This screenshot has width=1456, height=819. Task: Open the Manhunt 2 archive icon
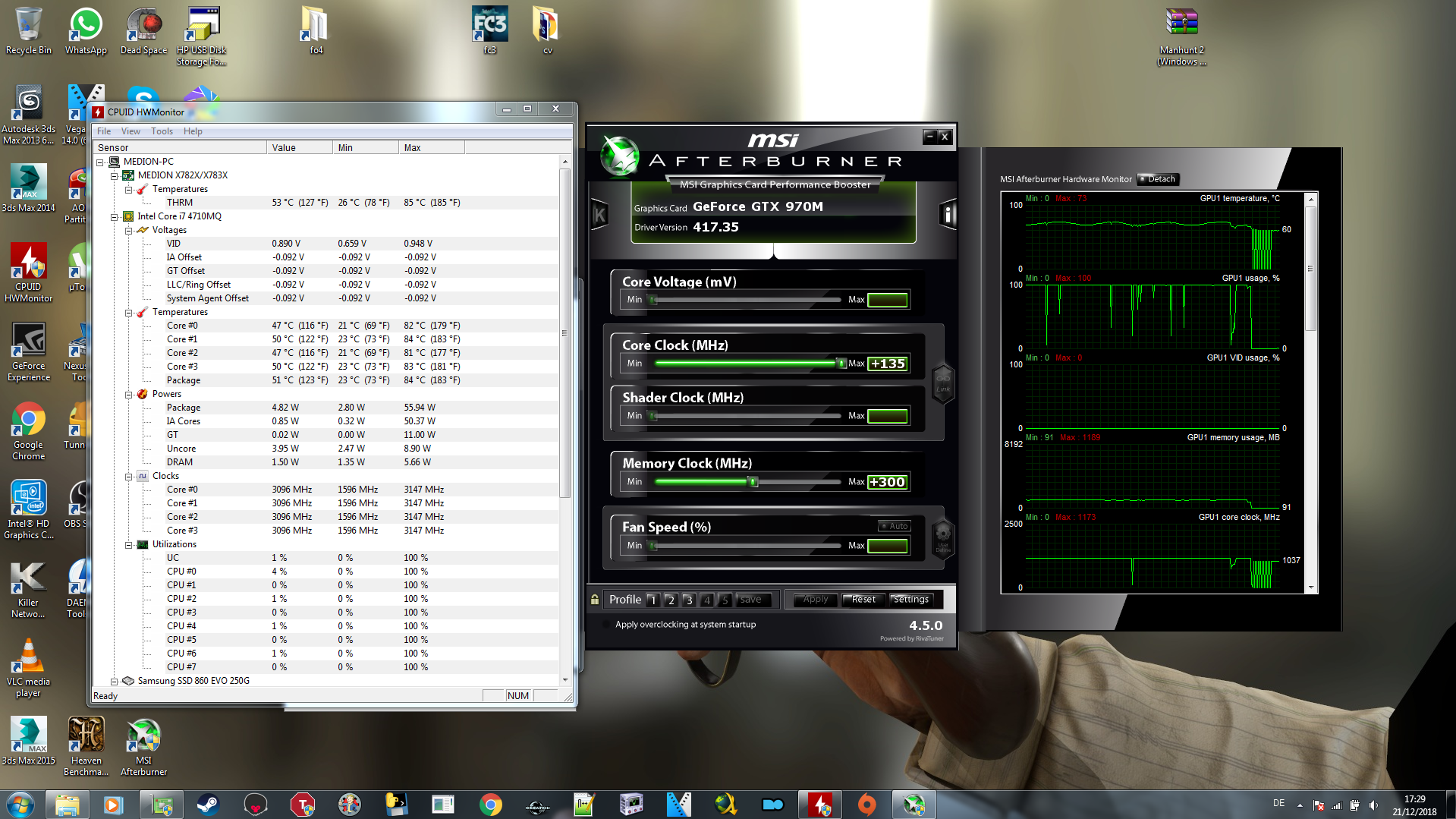[1181, 36]
